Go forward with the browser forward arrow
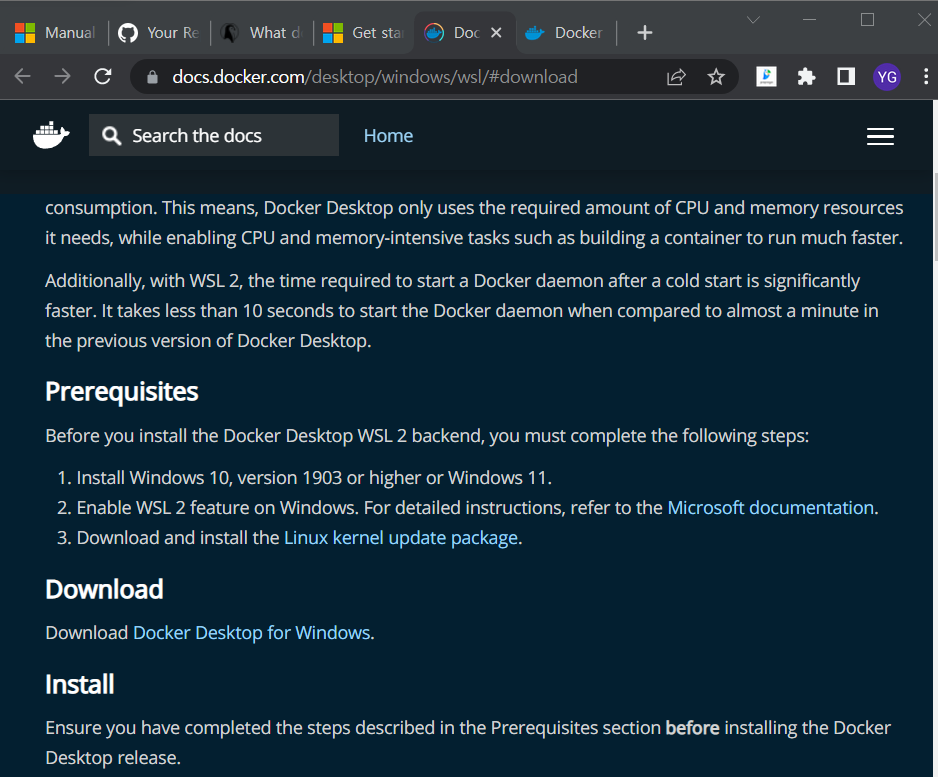938x777 pixels. pyautogui.click(x=62, y=77)
